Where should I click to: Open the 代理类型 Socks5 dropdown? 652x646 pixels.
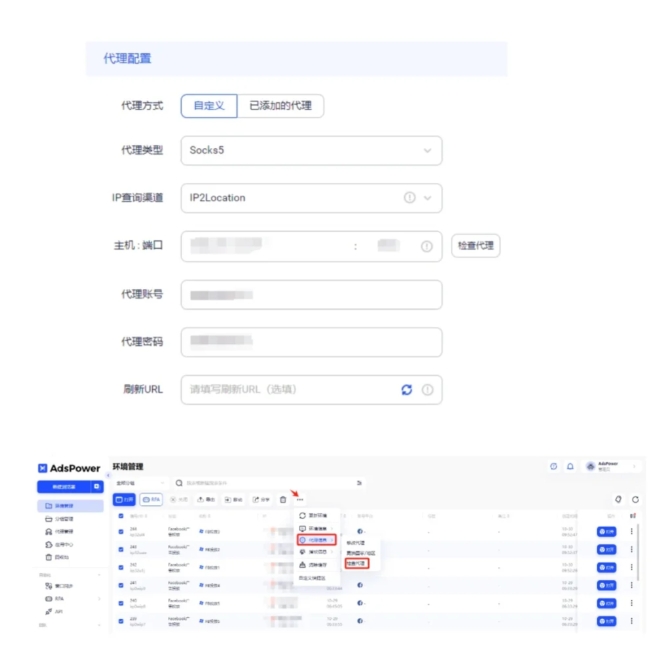coord(311,150)
